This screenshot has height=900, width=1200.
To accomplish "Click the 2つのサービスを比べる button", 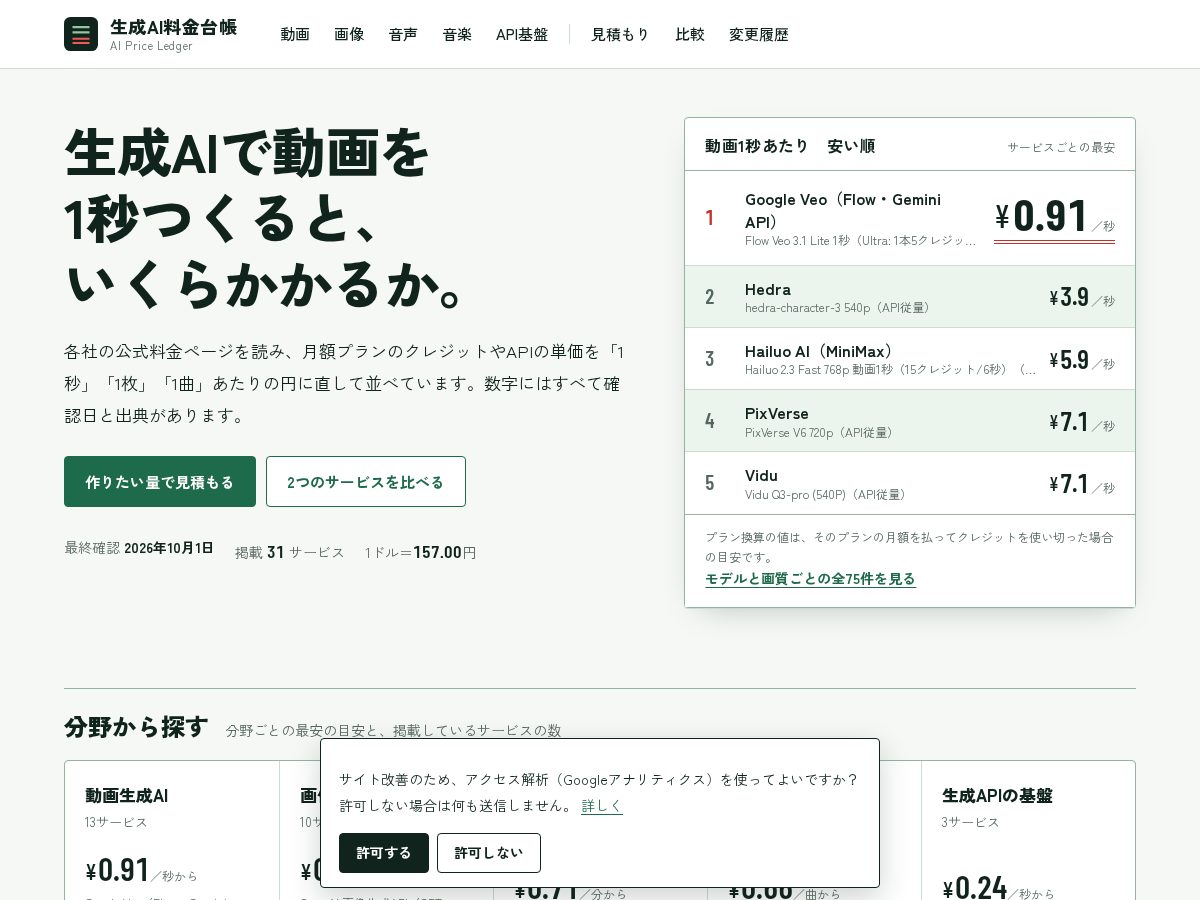I will pyautogui.click(x=366, y=482).
